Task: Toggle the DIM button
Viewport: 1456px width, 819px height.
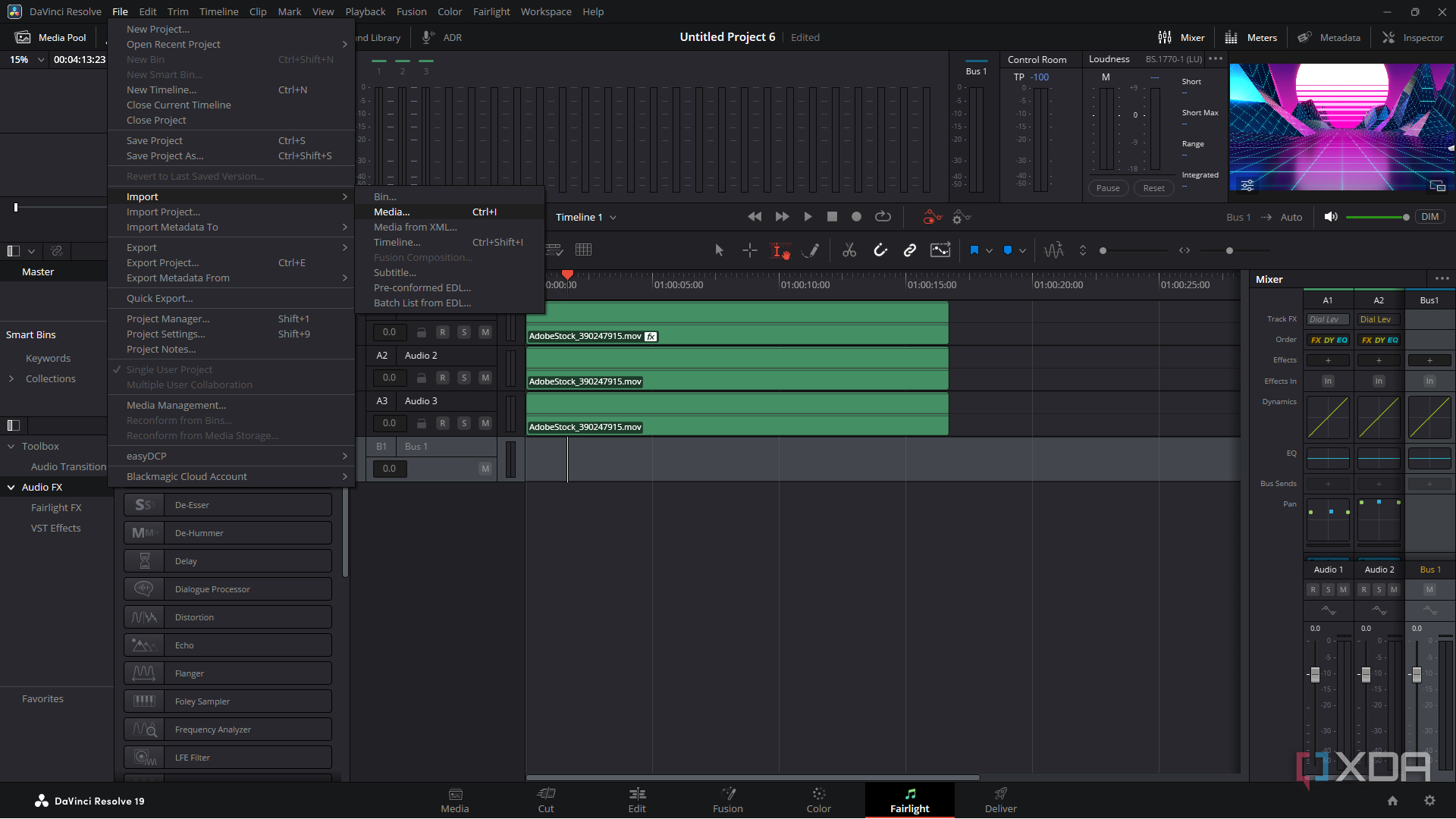Action: coord(1429,217)
